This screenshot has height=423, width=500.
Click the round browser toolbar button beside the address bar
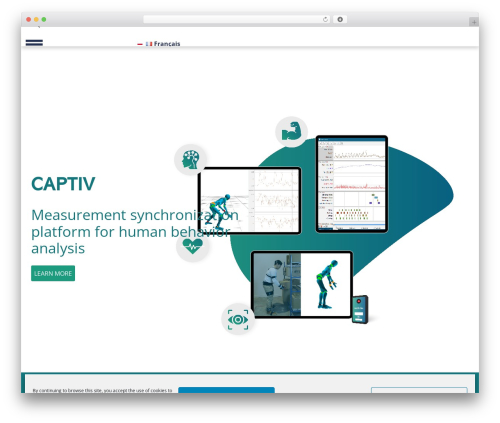[340, 19]
